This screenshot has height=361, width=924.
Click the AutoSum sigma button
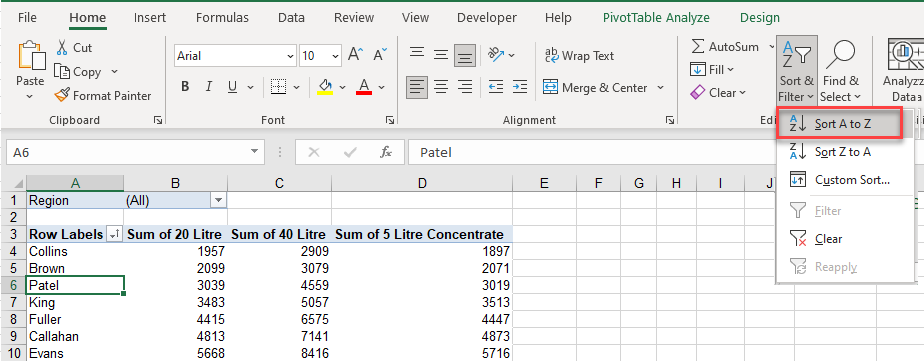point(725,47)
